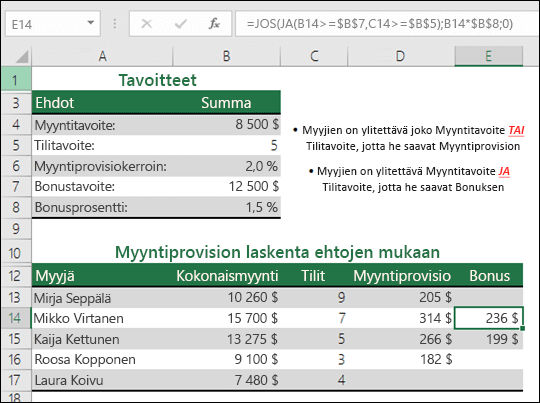Click the Myyntitavoite: label cell
Image resolution: width=540 pixels, height=403 pixels.
[x=102, y=125]
